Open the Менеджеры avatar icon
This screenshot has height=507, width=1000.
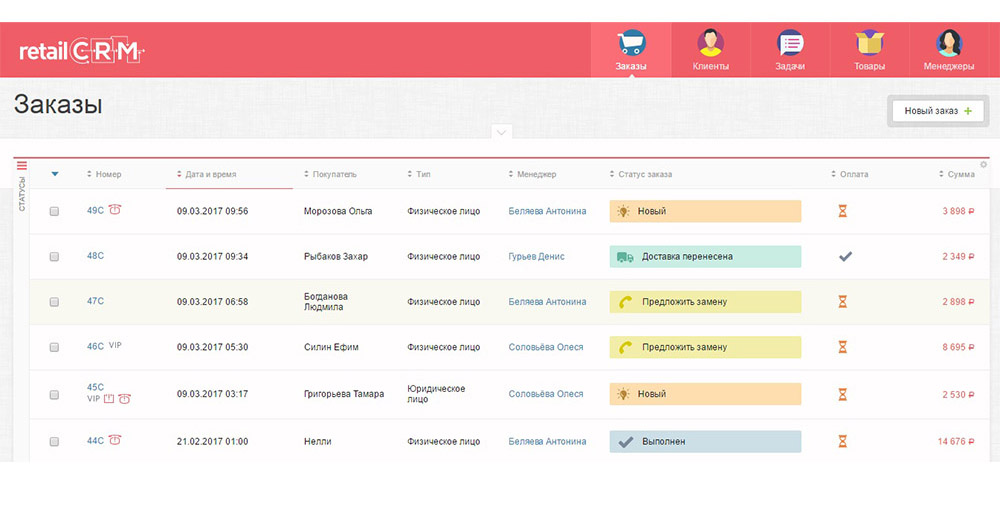click(x=948, y=44)
